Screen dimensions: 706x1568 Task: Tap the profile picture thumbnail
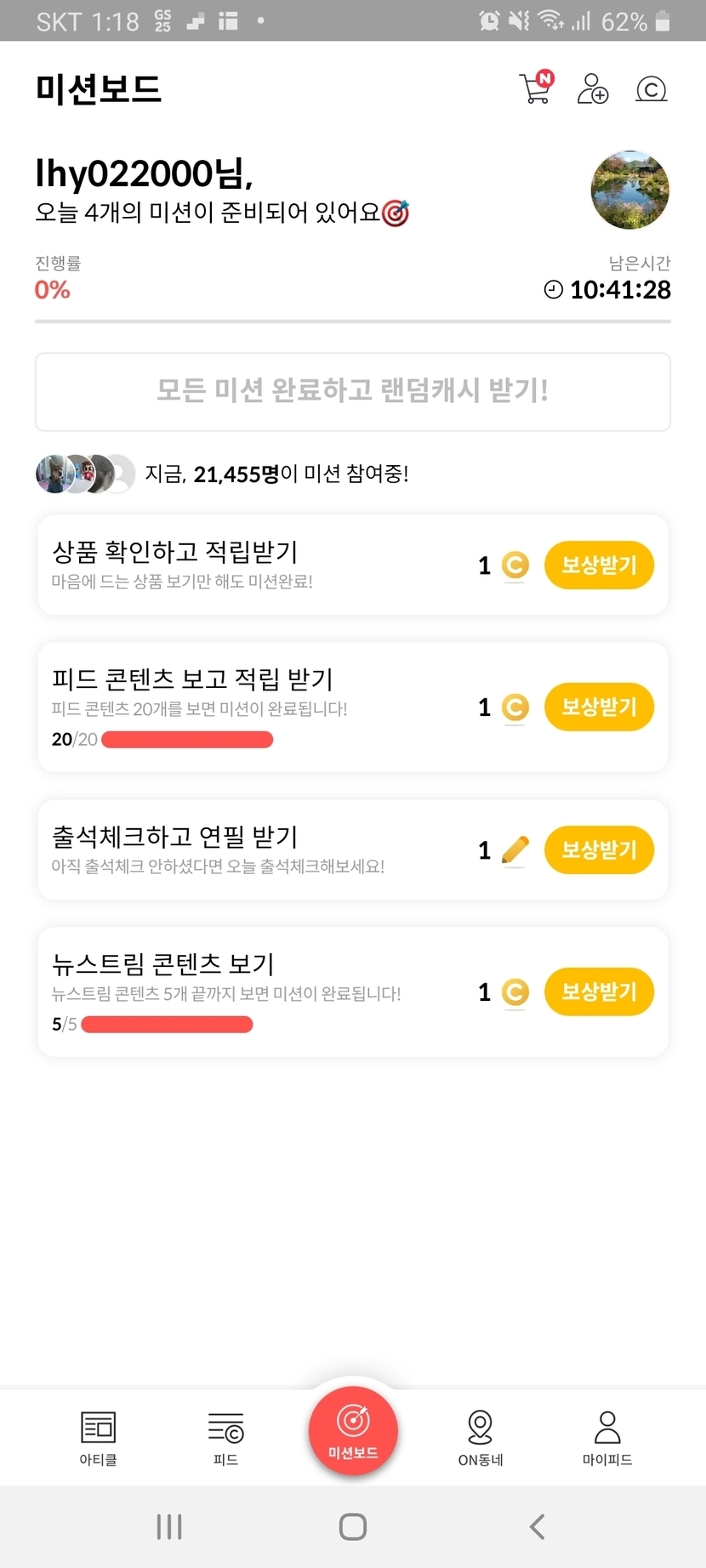(x=629, y=190)
